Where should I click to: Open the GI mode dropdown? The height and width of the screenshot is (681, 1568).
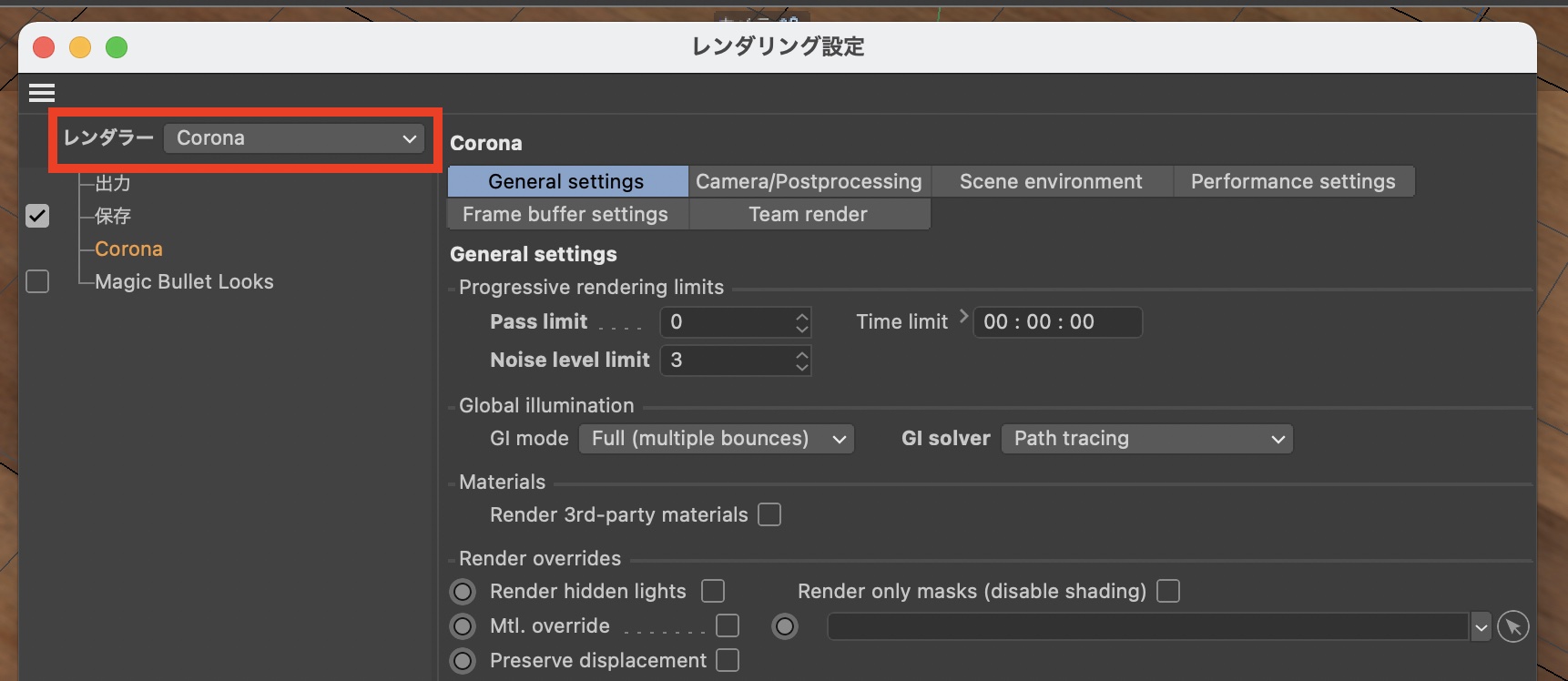pos(718,439)
